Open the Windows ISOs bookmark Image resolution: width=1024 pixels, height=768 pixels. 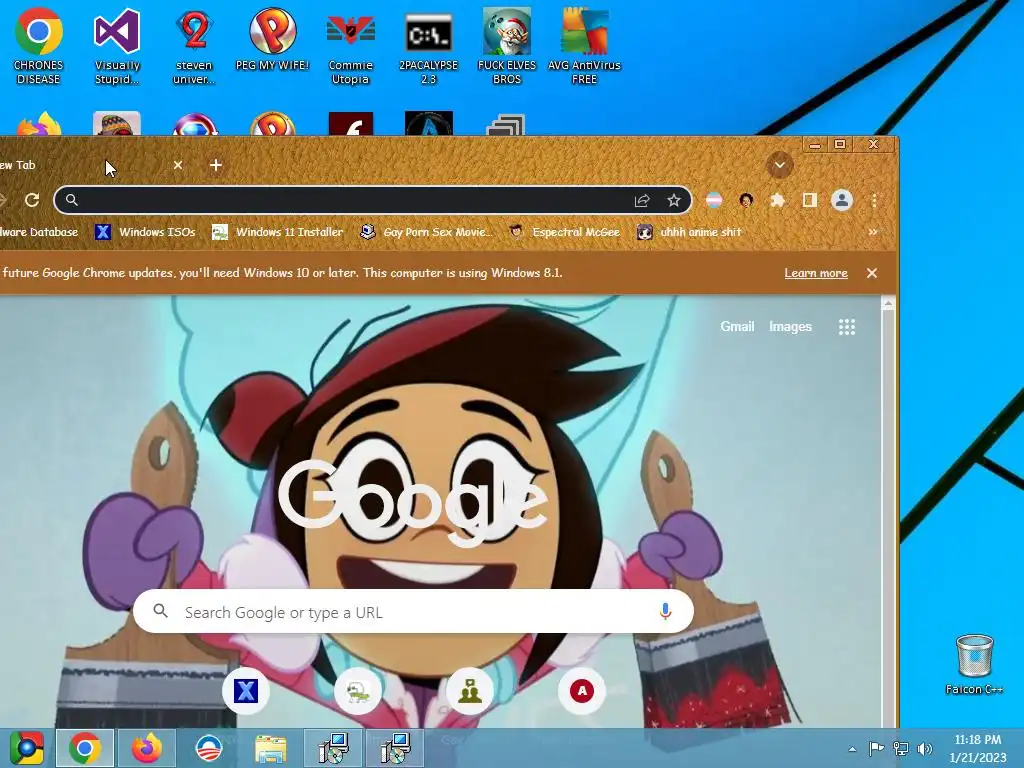click(x=145, y=232)
